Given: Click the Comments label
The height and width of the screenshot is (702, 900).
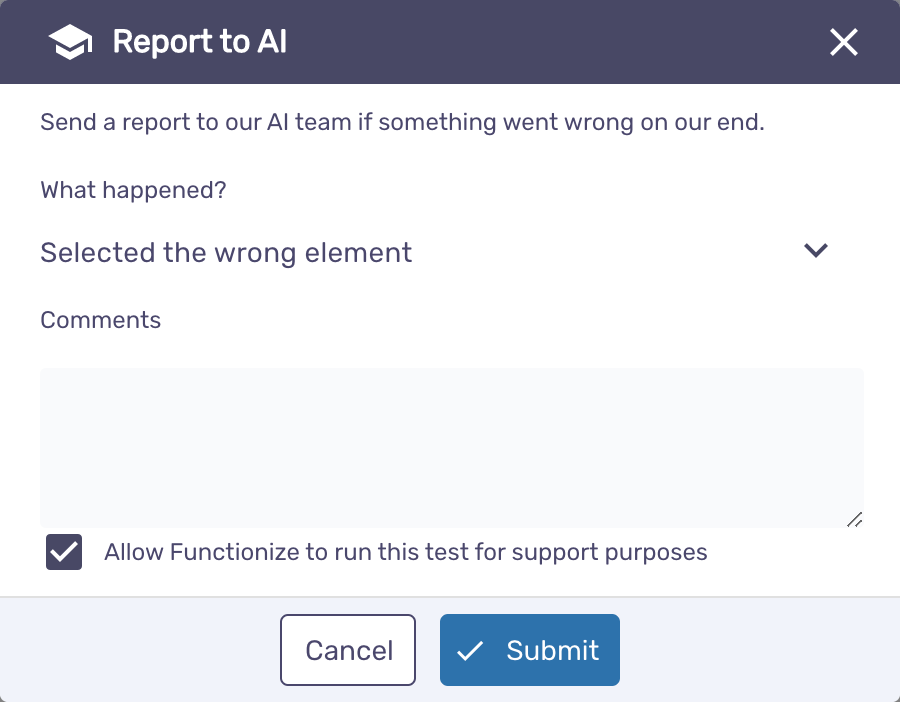Looking at the screenshot, I should coord(100,320).
